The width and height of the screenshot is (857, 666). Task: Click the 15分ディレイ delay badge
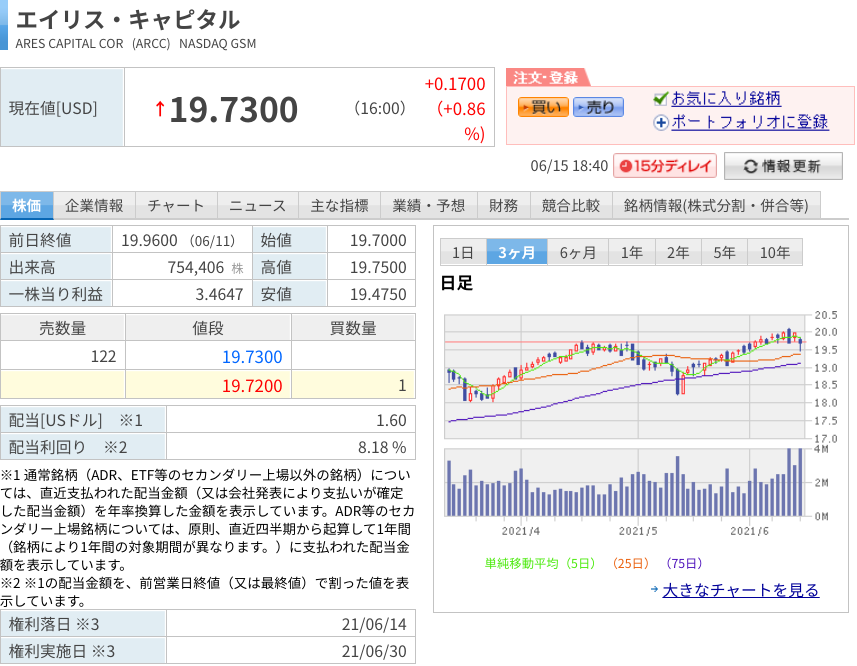[x=665, y=166]
